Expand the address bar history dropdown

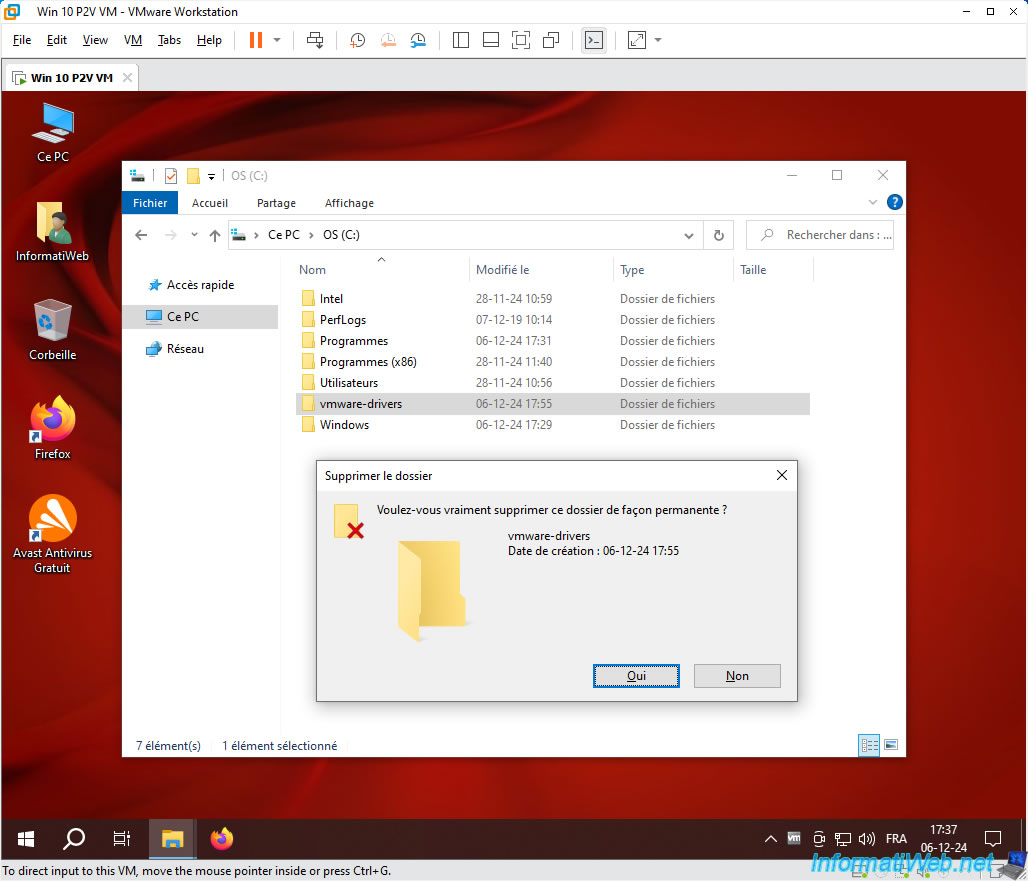click(x=689, y=235)
